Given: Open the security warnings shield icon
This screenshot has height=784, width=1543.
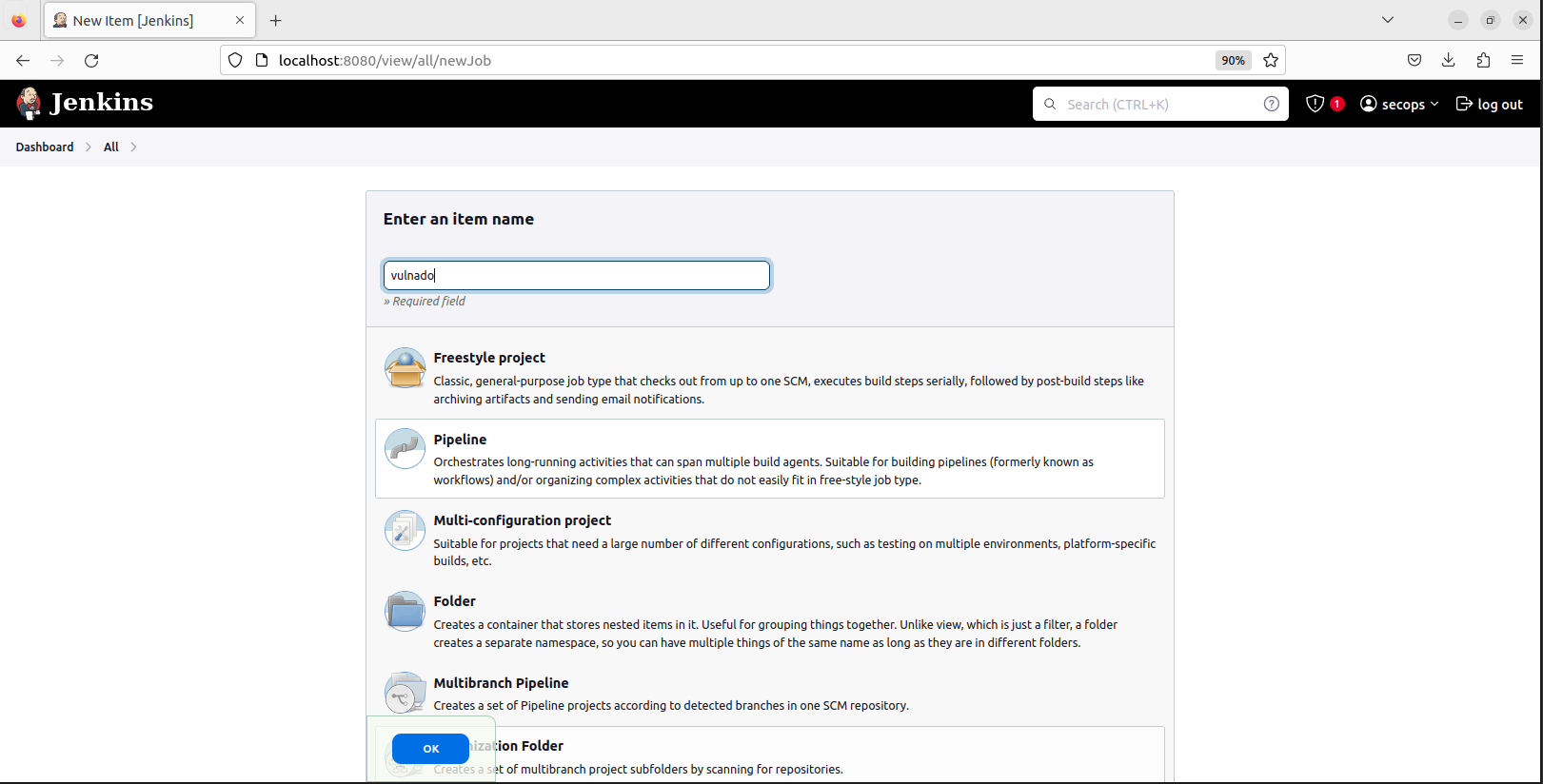Looking at the screenshot, I should click(1315, 104).
